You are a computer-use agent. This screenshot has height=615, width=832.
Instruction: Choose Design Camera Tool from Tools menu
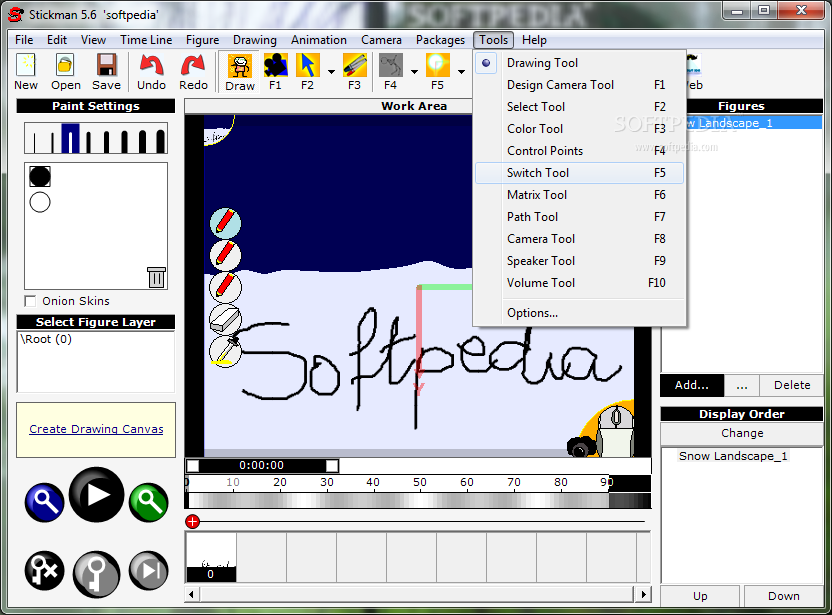pyautogui.click(x=579, y=85)
